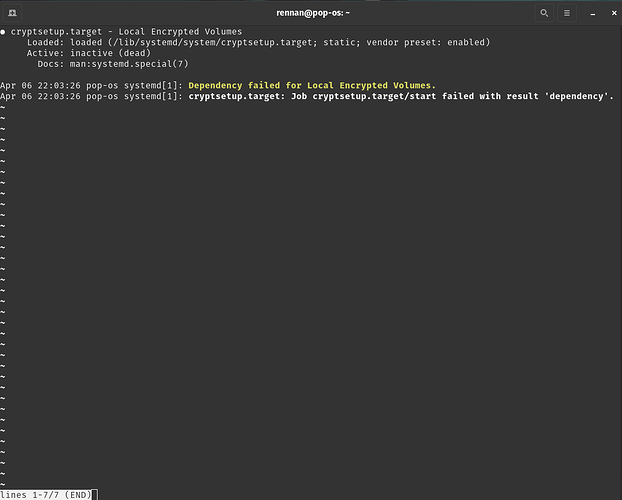Viewport: 622px width, 500px height.
Task: Minimize the terminal window
Action: pyautogui.click(x=593, y=13)
